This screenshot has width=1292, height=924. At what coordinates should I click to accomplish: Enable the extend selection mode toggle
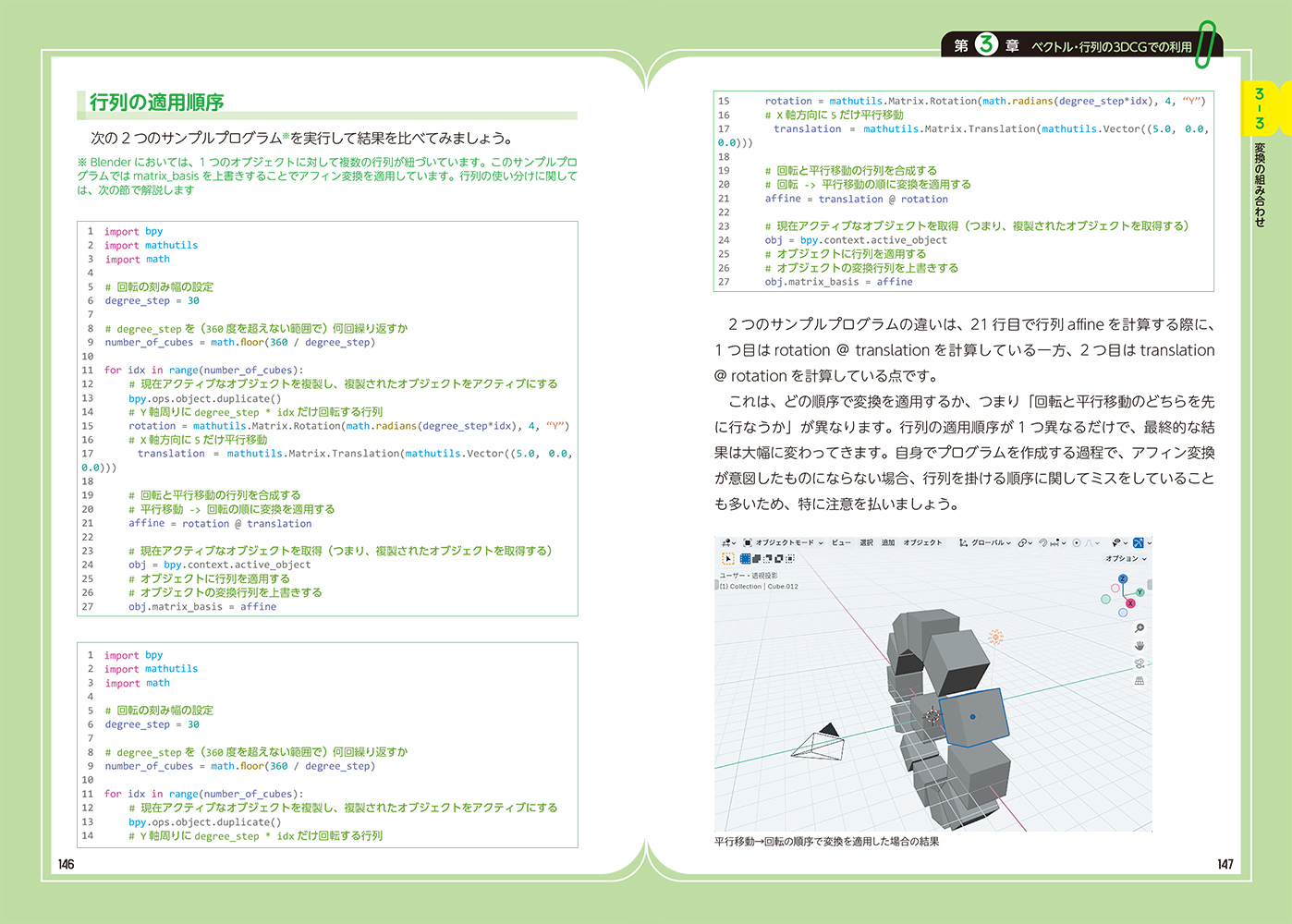point(756,558)
